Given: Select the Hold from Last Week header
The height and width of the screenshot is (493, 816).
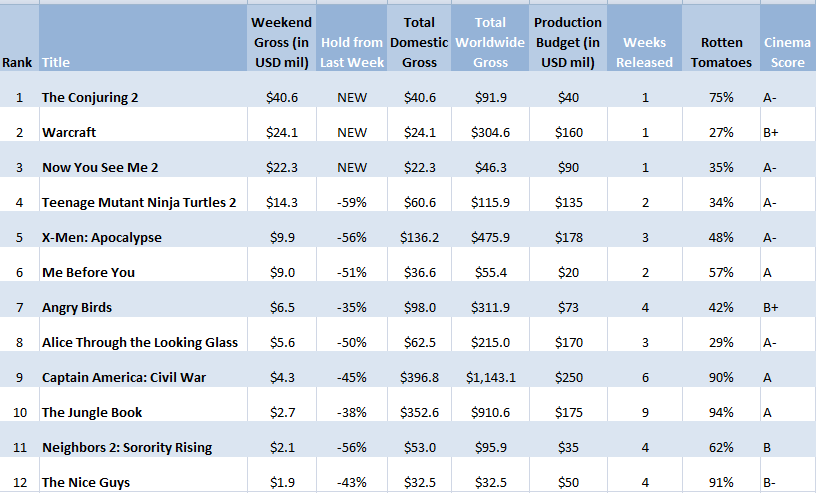Looking at the screenshot, I should click(x=352, y=52).
